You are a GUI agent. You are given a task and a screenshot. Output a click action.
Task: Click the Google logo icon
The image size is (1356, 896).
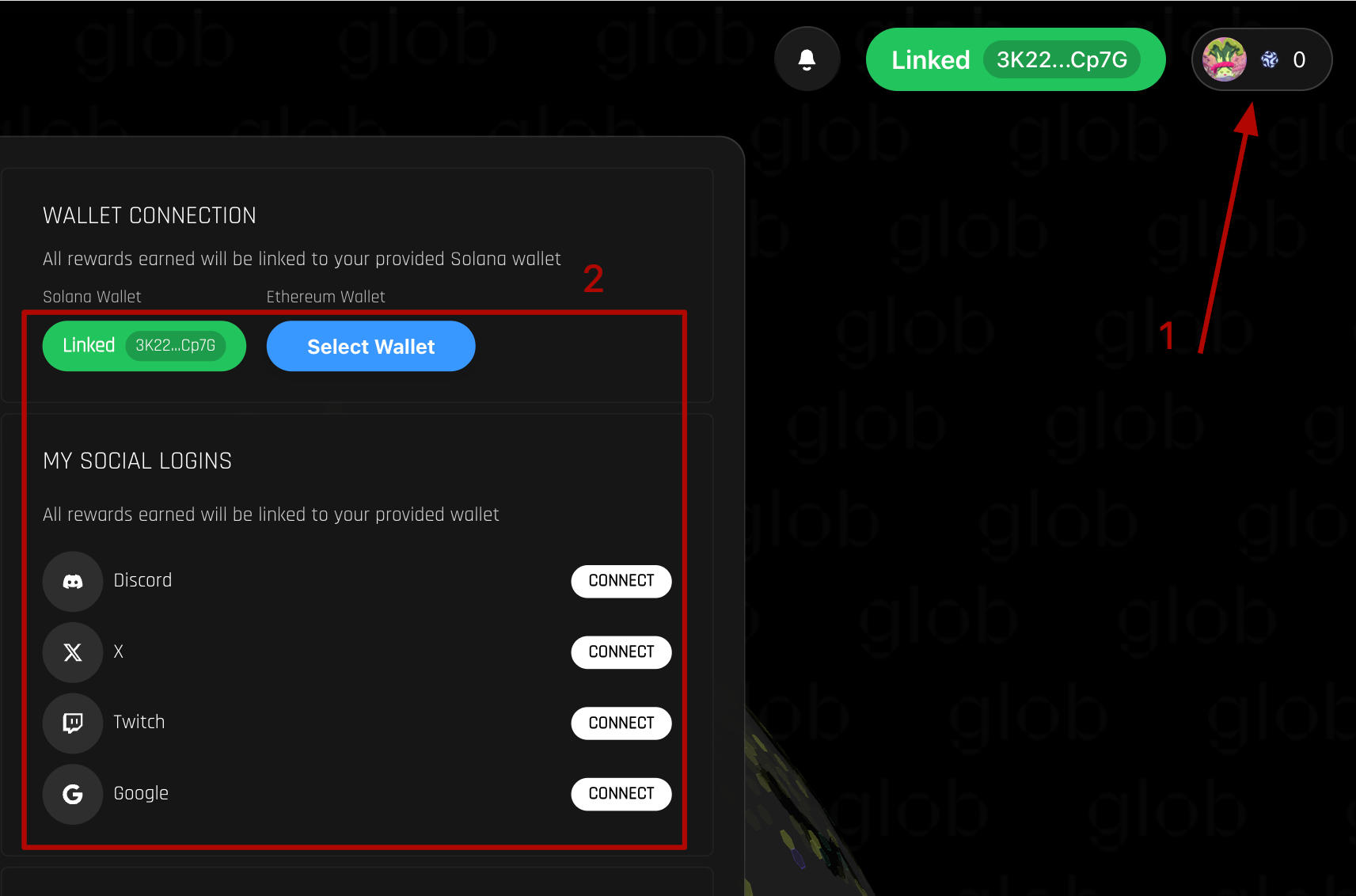point(73,794)
